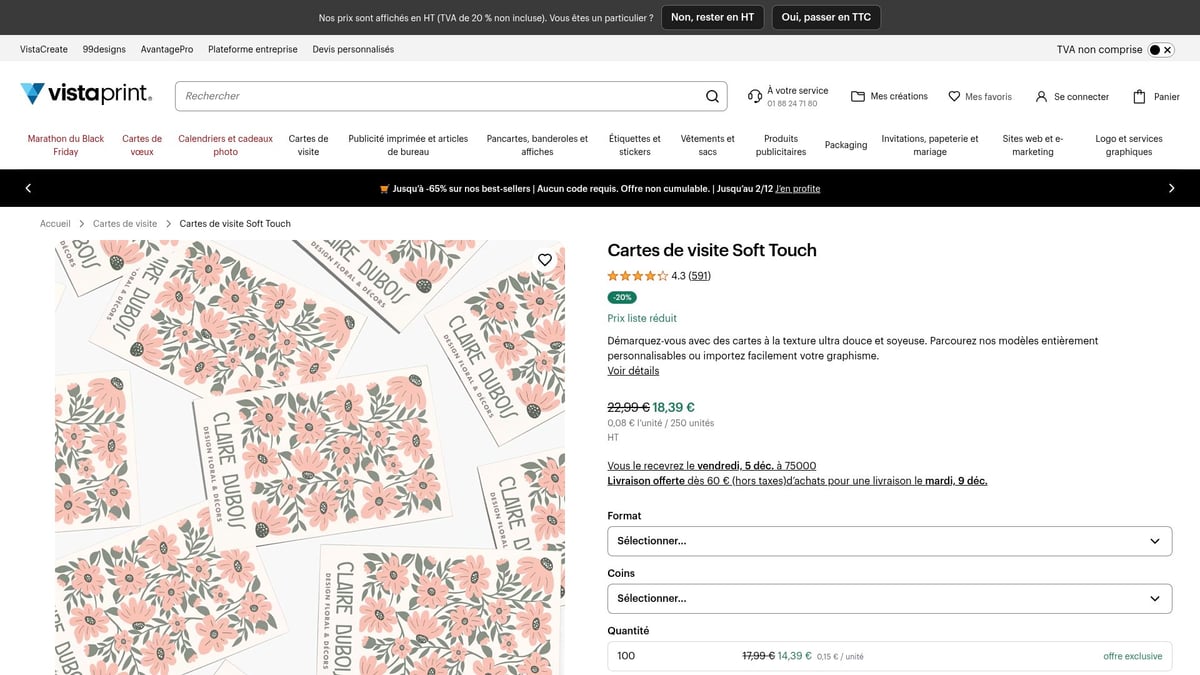Advance the promo banner with the right arrow
This screenshot has width=1200, height=675.
(1171, 187)
